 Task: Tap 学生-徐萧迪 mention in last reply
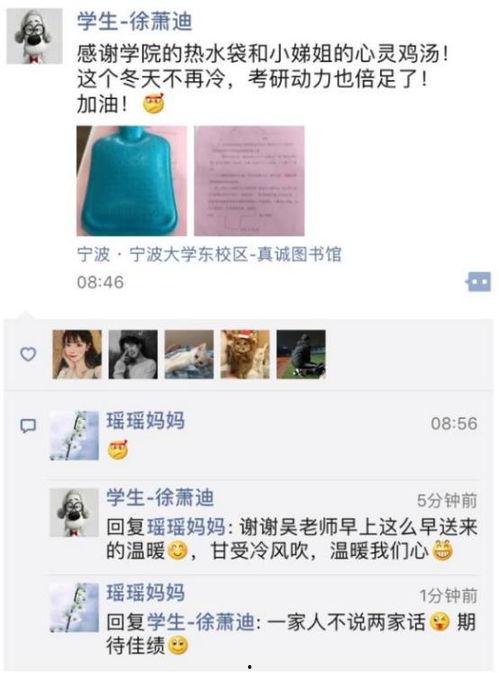pos(201,622)
